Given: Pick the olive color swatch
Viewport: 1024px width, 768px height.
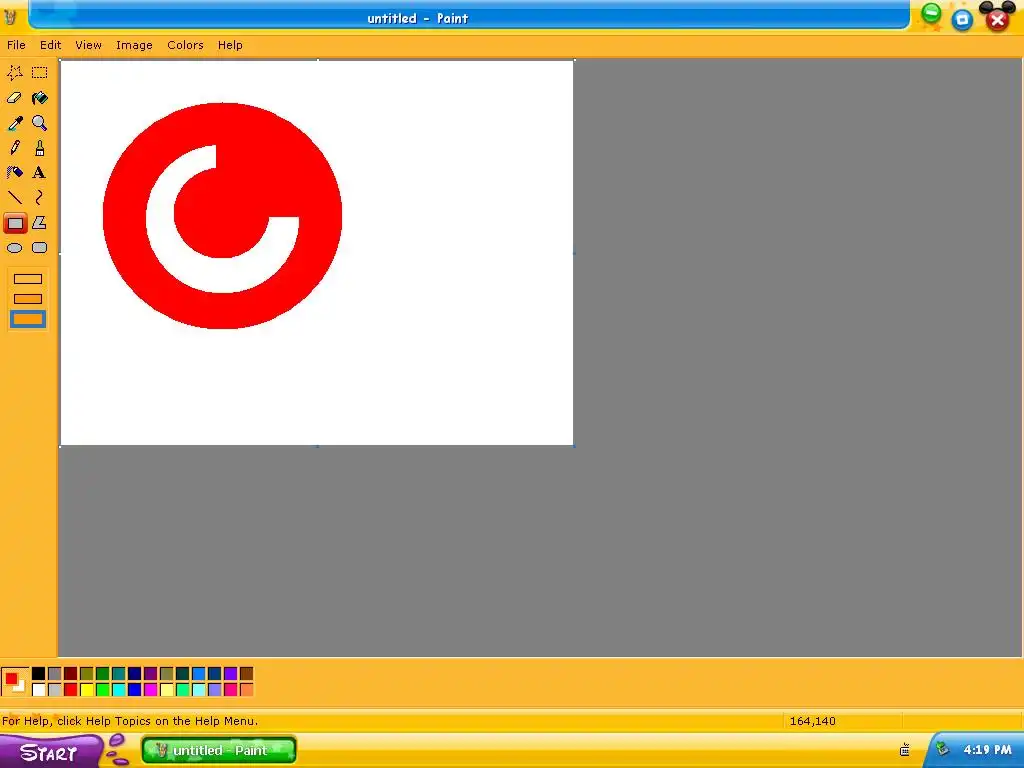Looking at the screenshot, I should (x=86, y=673).
